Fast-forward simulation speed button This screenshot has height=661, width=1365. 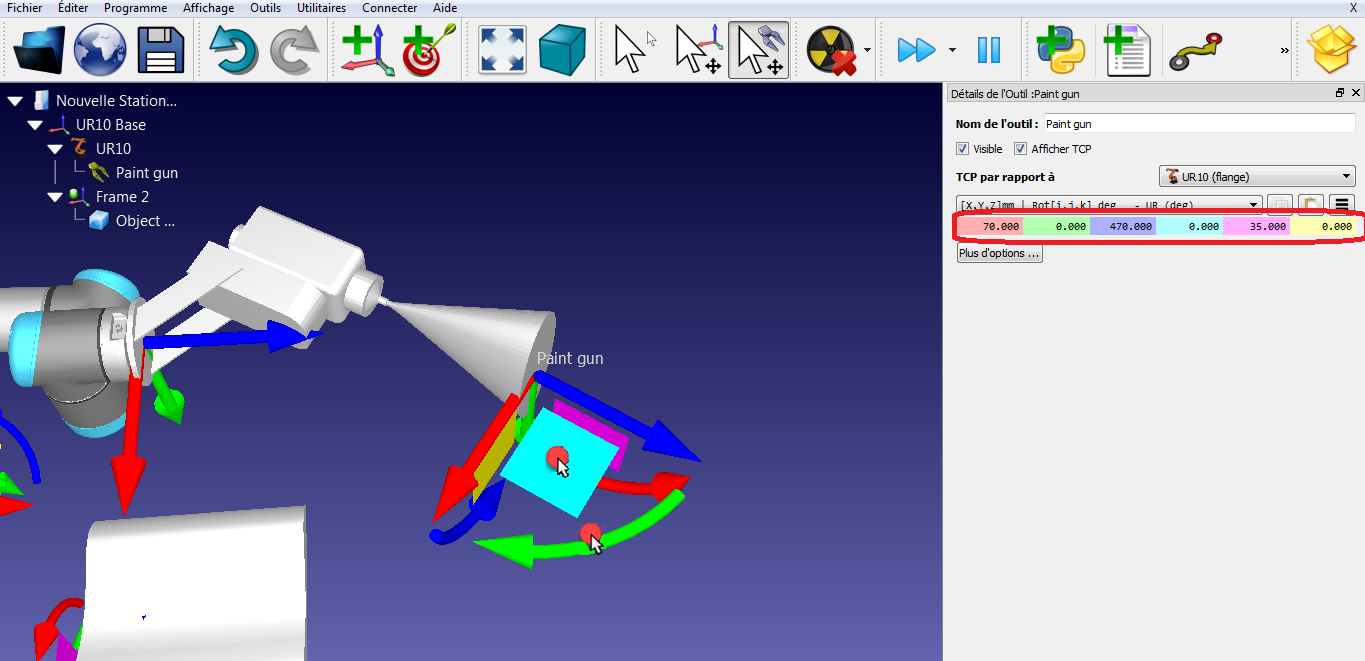click(x=916, y=49)
